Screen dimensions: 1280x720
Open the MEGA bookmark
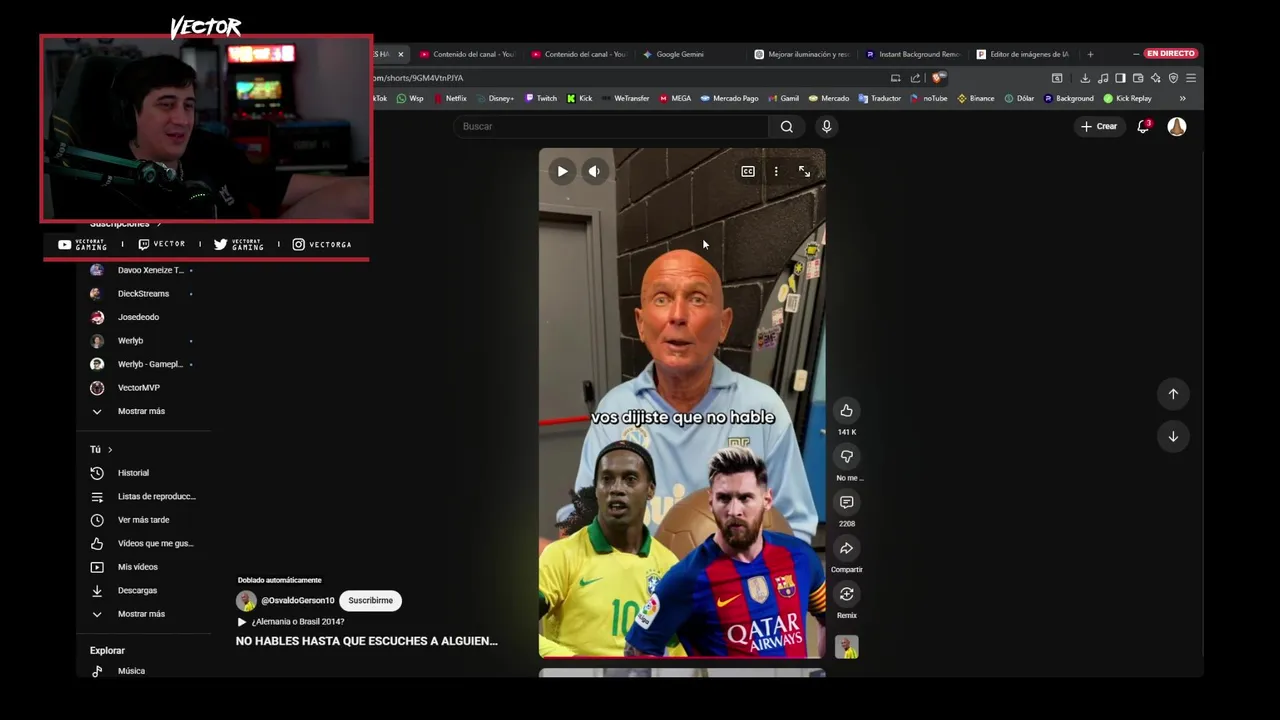675,98
